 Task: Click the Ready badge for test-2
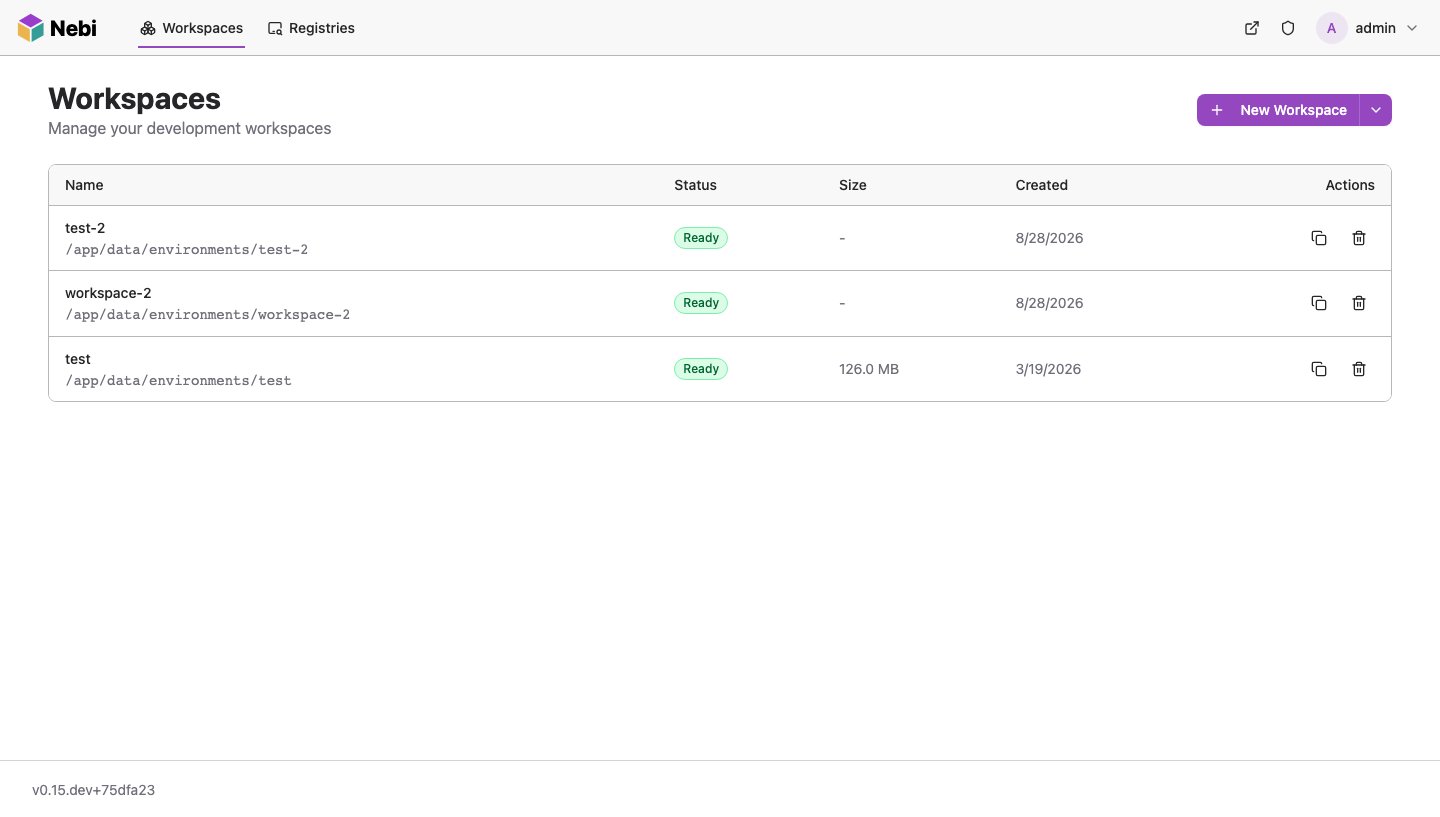(x=701, y=238)
